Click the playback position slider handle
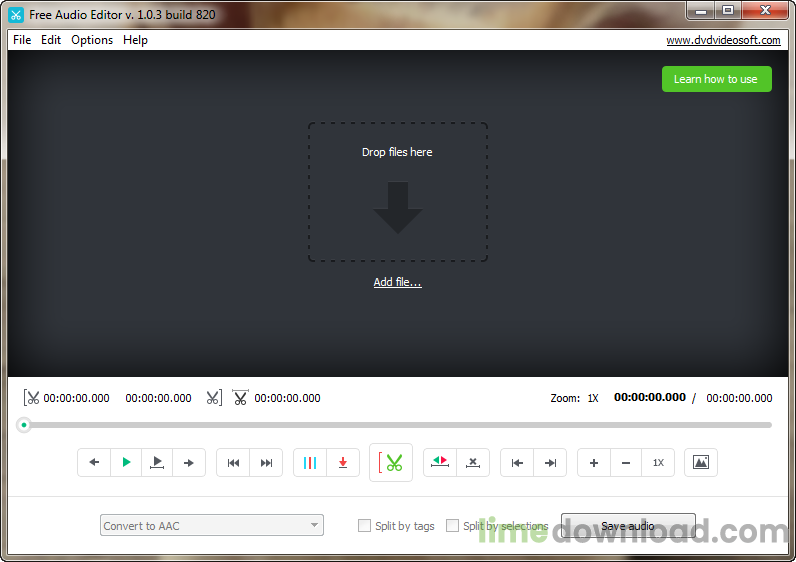 click(x=23, y=425)
